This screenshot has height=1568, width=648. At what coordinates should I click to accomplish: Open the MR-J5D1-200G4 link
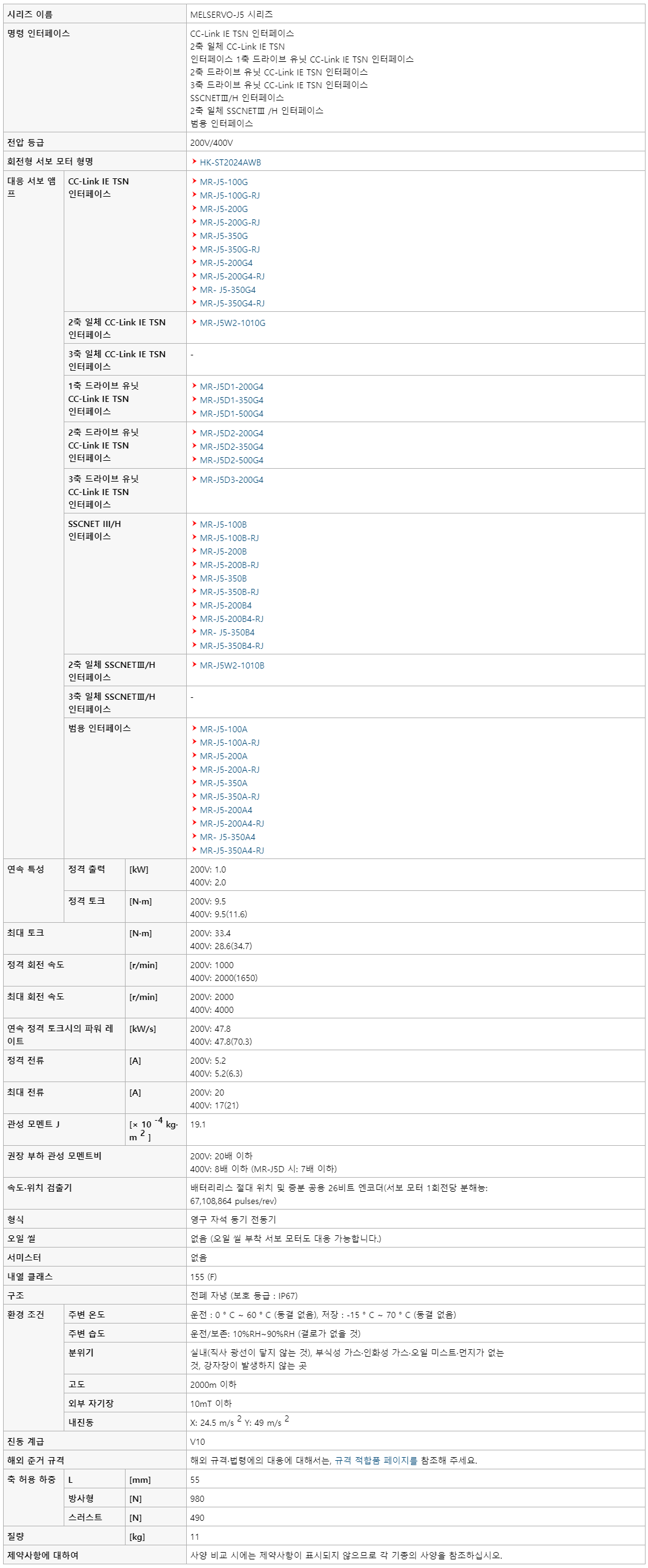tap(232, 387)
